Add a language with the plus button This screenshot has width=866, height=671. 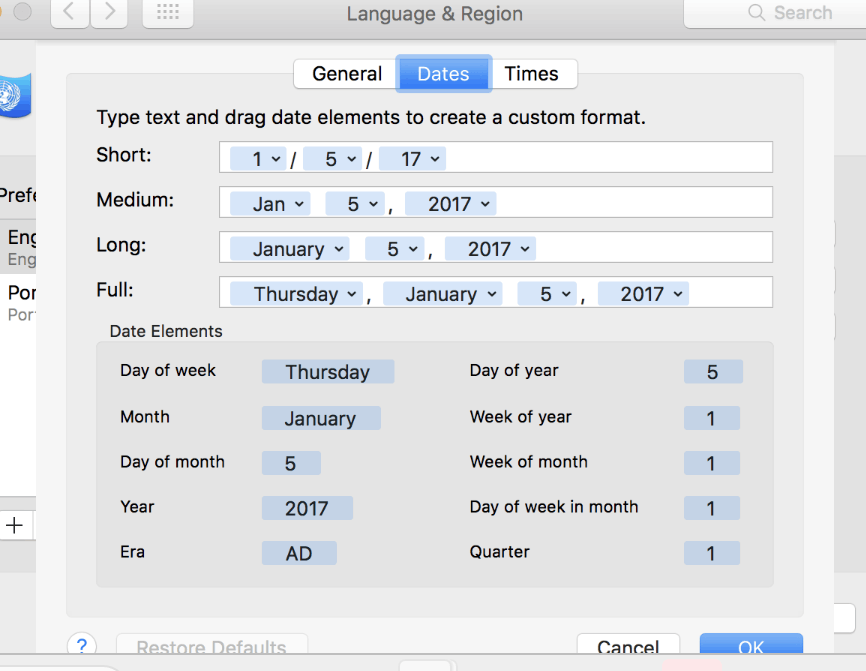pyautogui.click(x=15, y=525)
